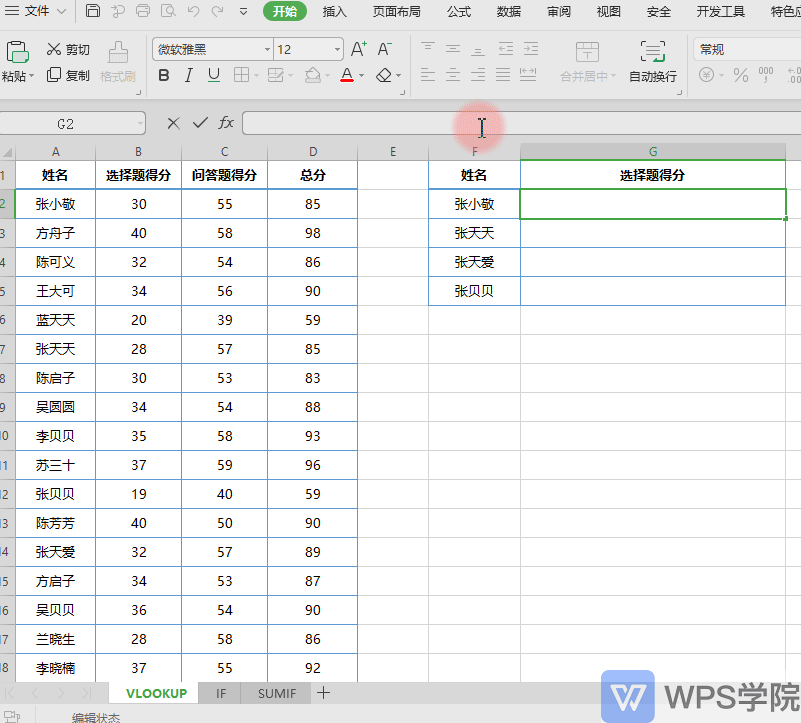Toggle Middle vertical align
The image size is (801, 723).
[x=453, y=49]
